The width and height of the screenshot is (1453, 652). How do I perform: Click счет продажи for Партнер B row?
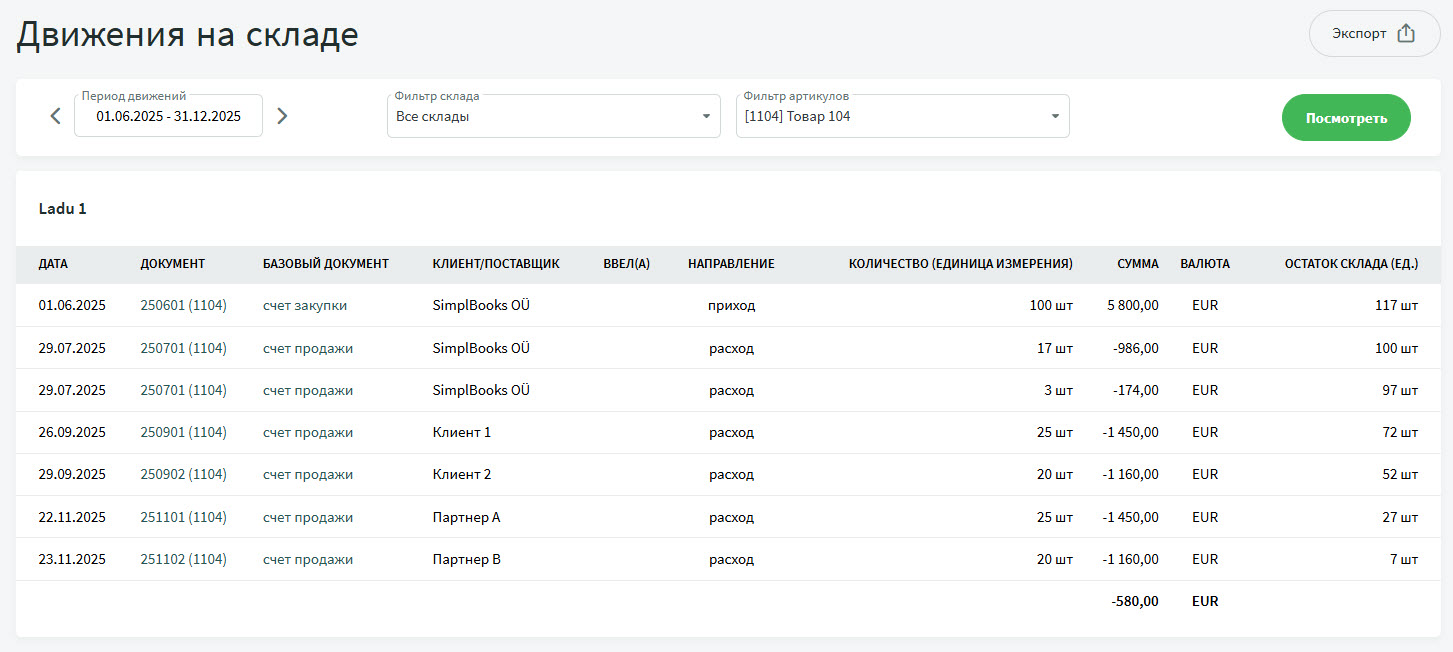pos(308,560)
